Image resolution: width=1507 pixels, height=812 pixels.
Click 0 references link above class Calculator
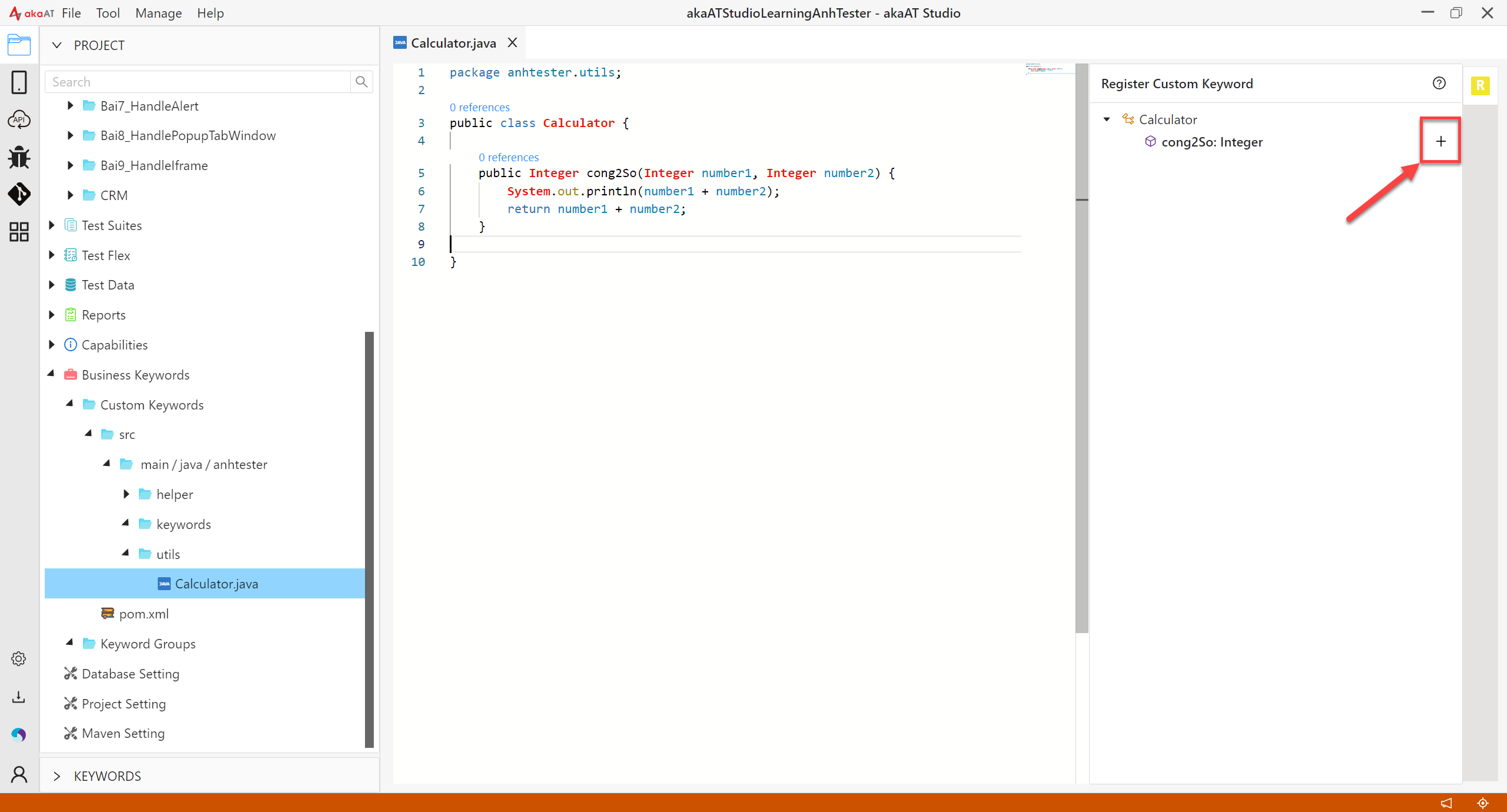tap(480, 107)
